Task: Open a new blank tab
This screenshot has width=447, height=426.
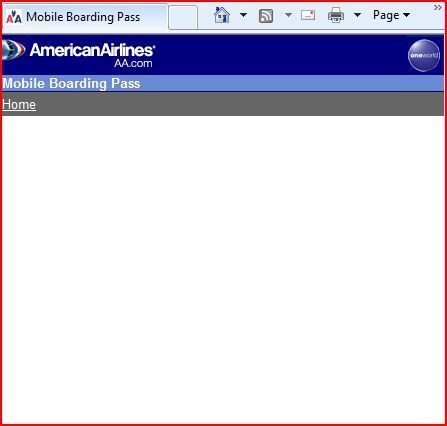Action: 183,17
